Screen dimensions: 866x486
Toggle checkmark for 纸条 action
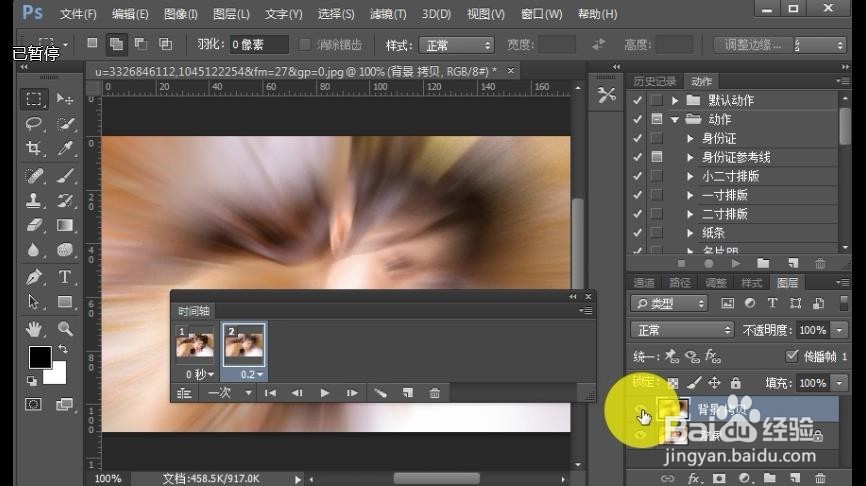coord(637,233)
